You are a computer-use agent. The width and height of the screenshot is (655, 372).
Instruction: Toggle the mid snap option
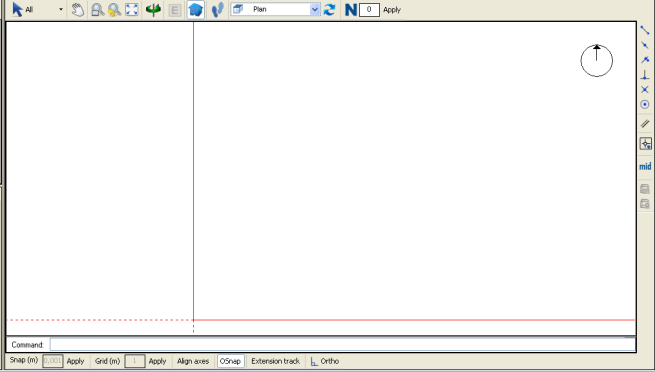[x=645, y=166]
